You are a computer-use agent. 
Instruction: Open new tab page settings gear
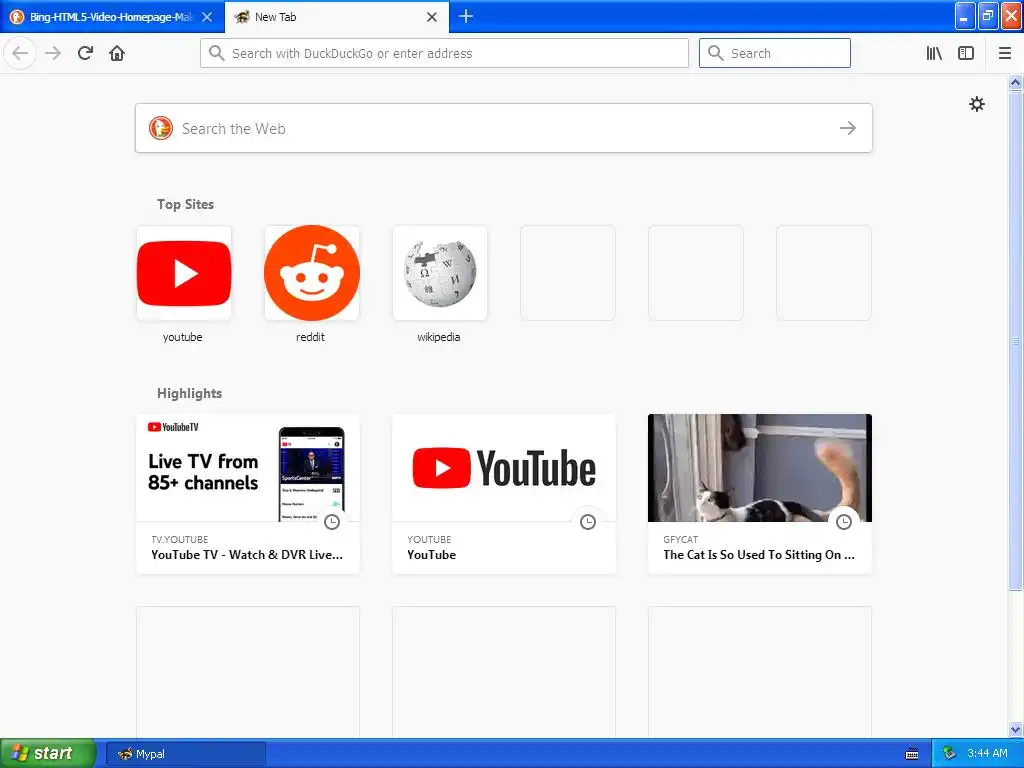point(976,104)
